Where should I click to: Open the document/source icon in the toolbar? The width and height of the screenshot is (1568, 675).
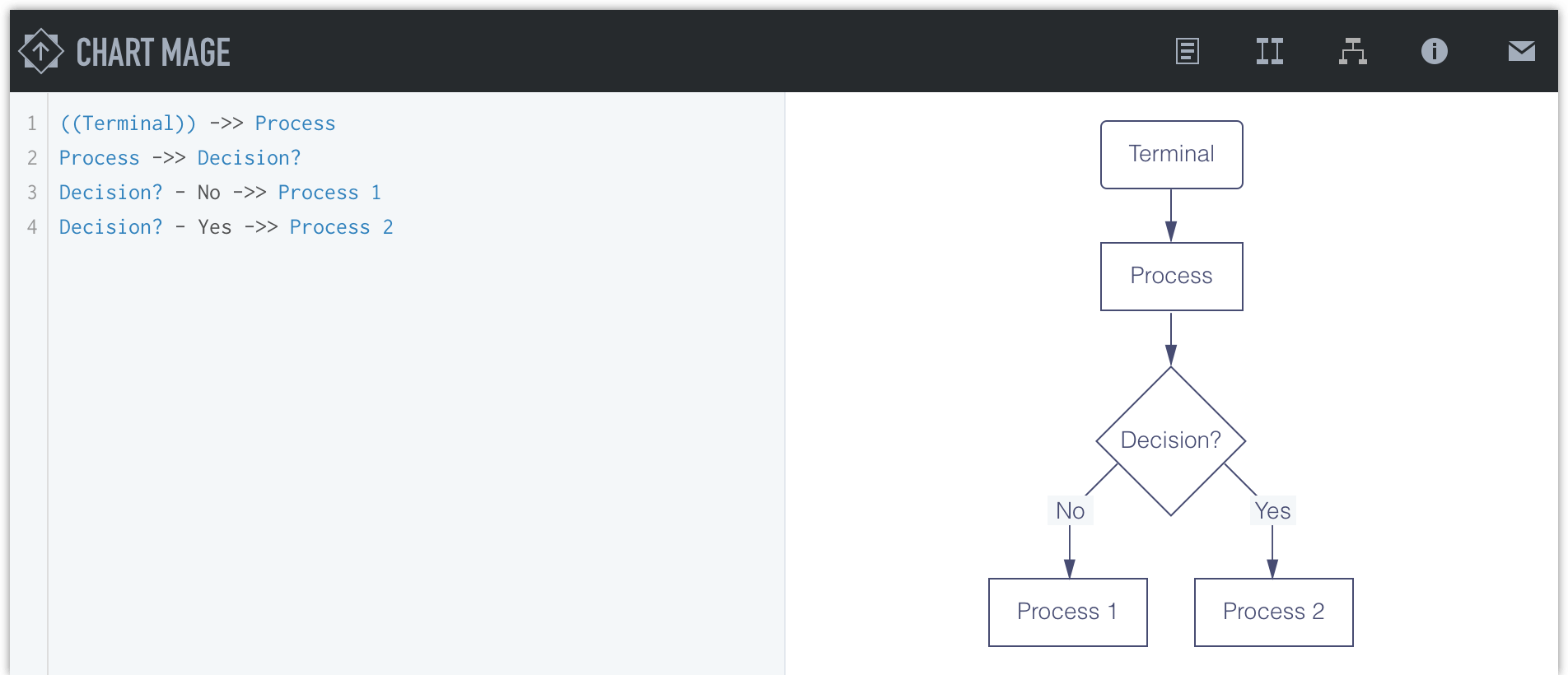click(x=1186, y=51)
